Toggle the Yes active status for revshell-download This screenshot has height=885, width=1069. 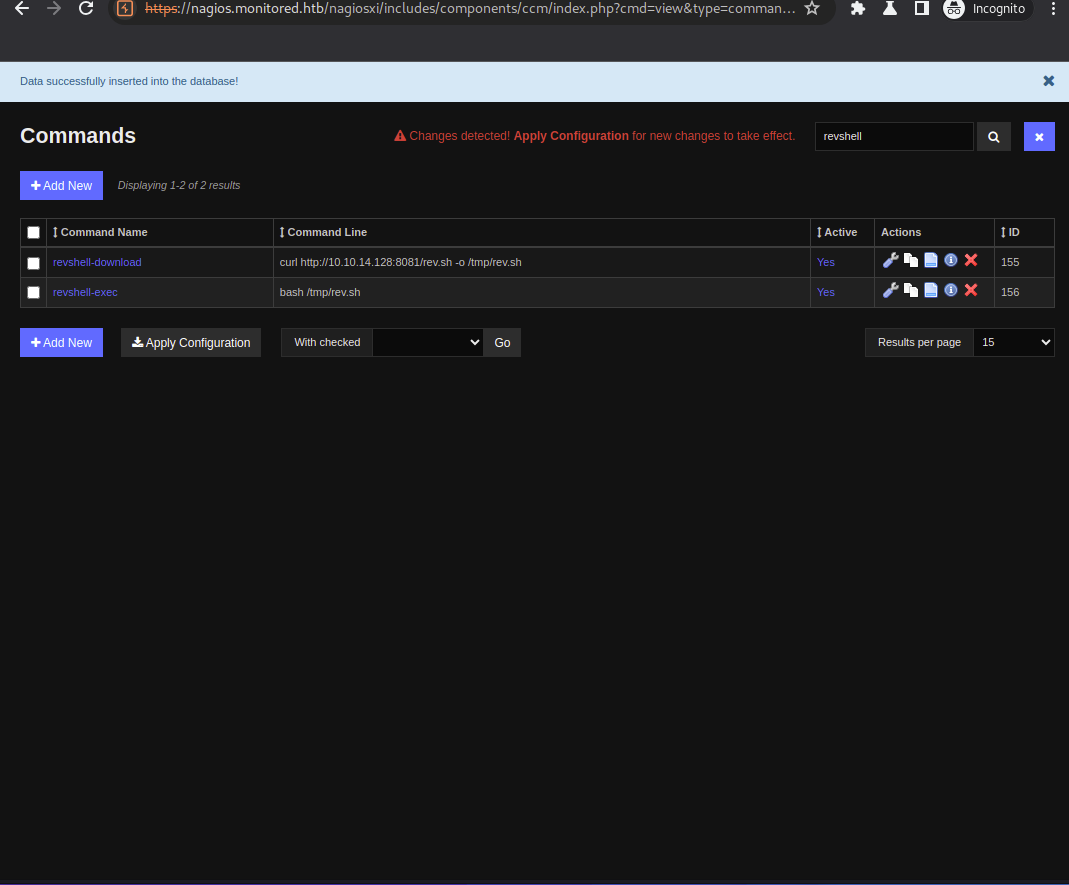(x=826, y=262)
